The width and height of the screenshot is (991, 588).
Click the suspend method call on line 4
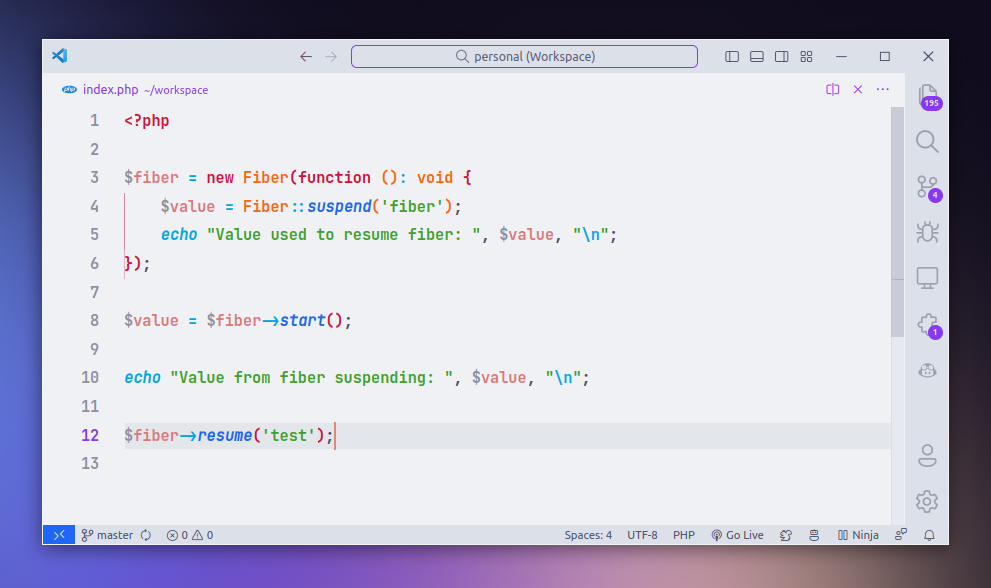tap(339, 206)
